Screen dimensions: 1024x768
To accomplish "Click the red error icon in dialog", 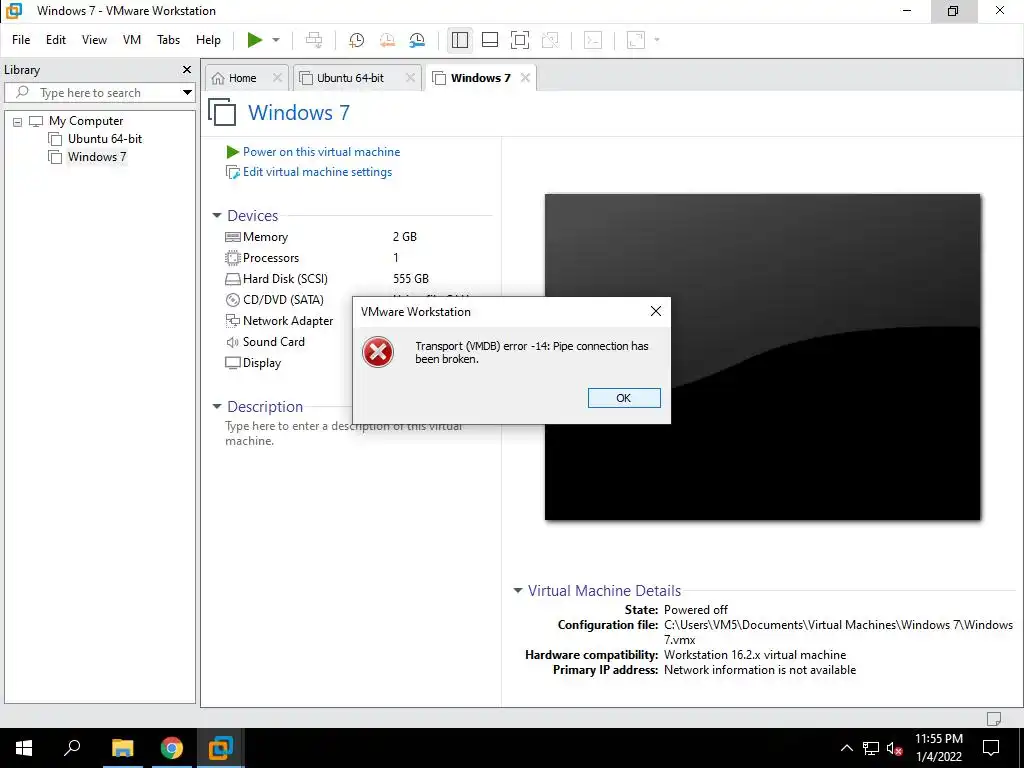I will point(378,353).
